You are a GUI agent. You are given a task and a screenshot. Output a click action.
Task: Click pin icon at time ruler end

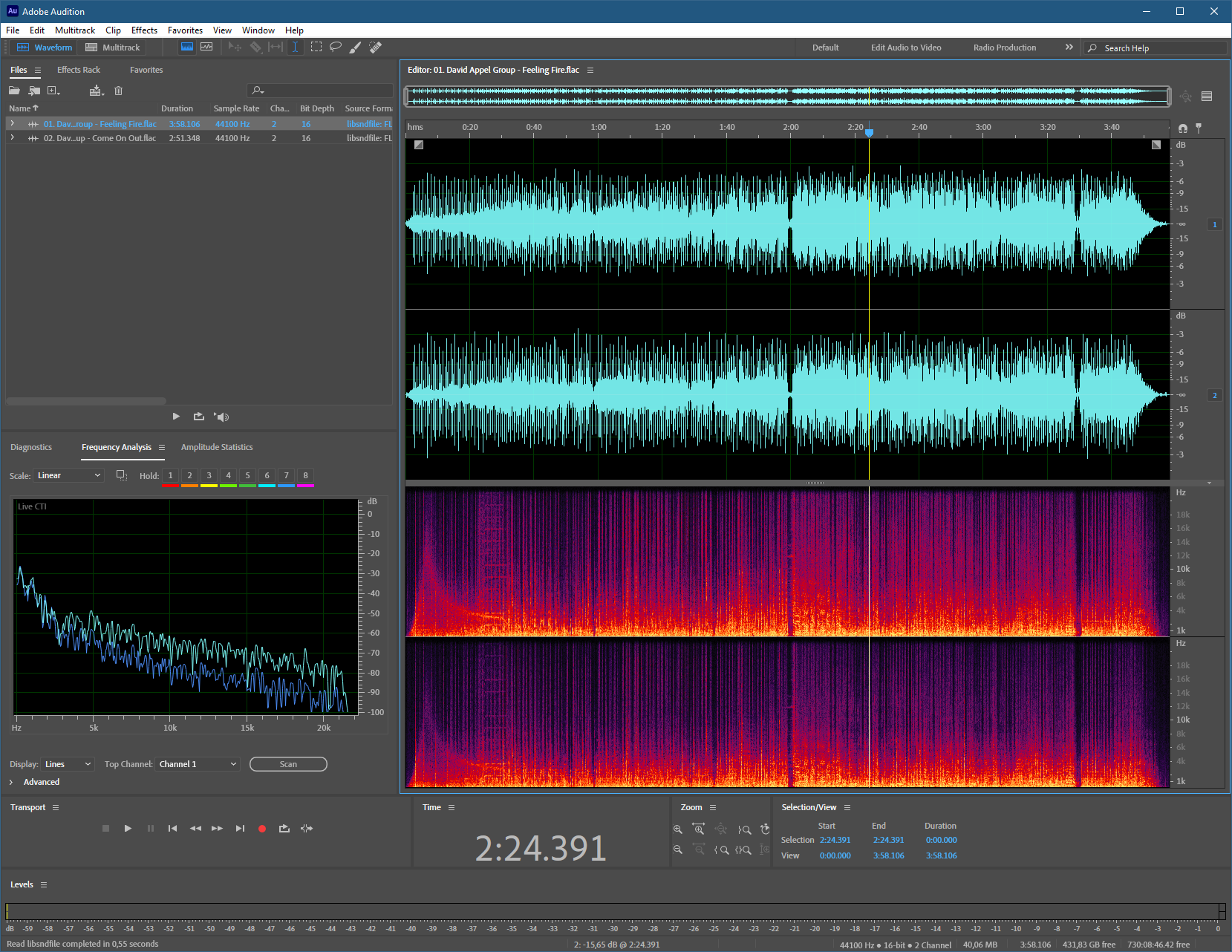(x=1199, y=128)
